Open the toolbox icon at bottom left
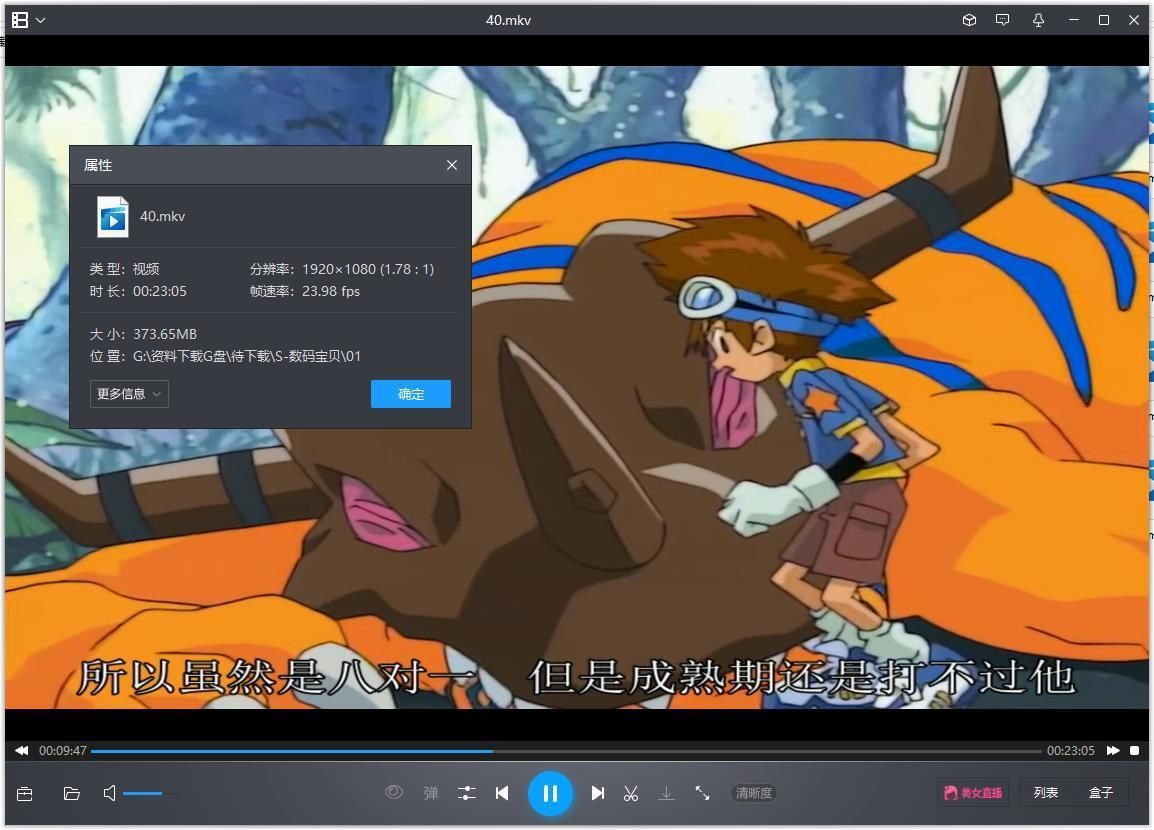 (25, 793)
